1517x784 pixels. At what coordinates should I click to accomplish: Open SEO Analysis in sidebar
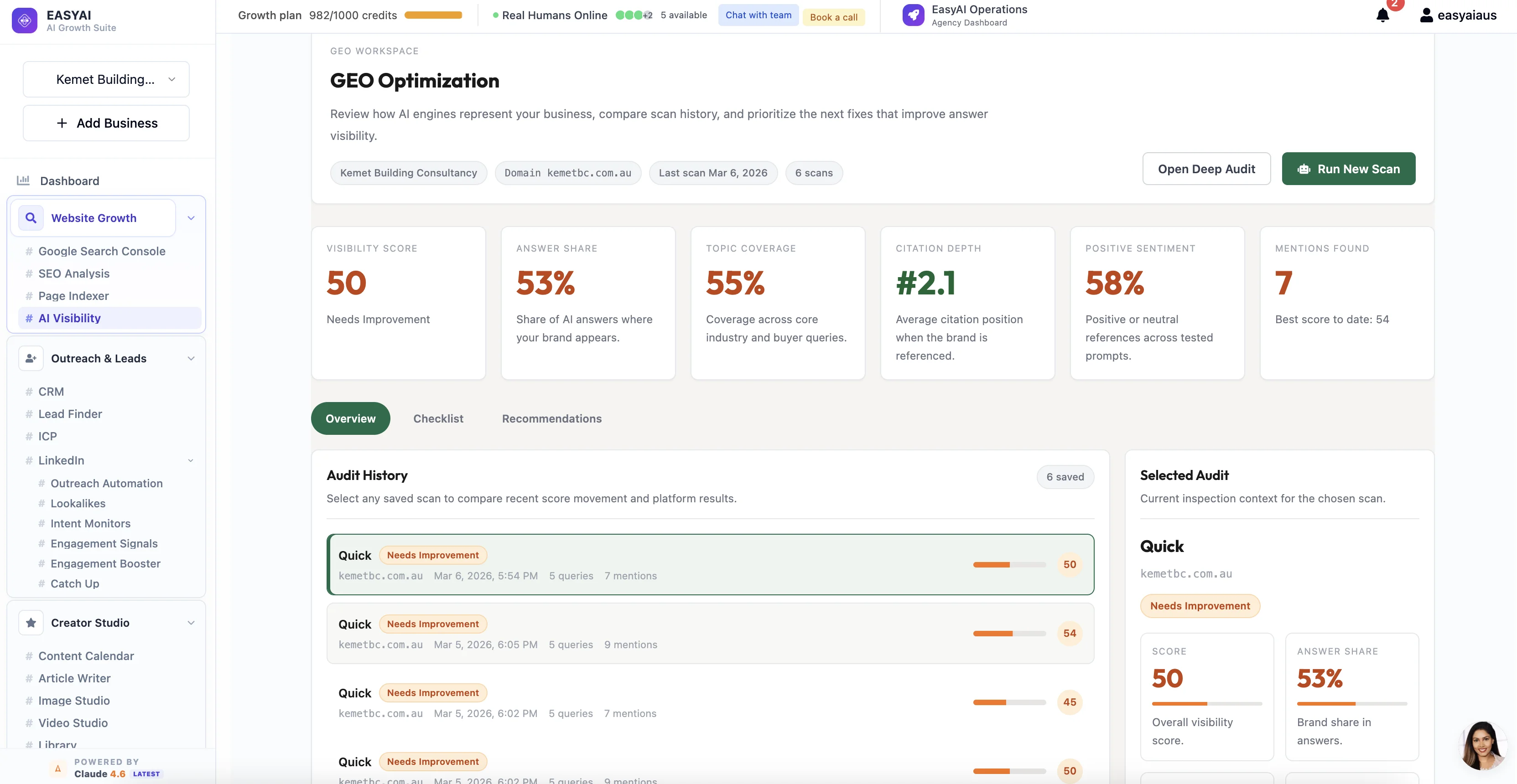[x=74, y=273]
